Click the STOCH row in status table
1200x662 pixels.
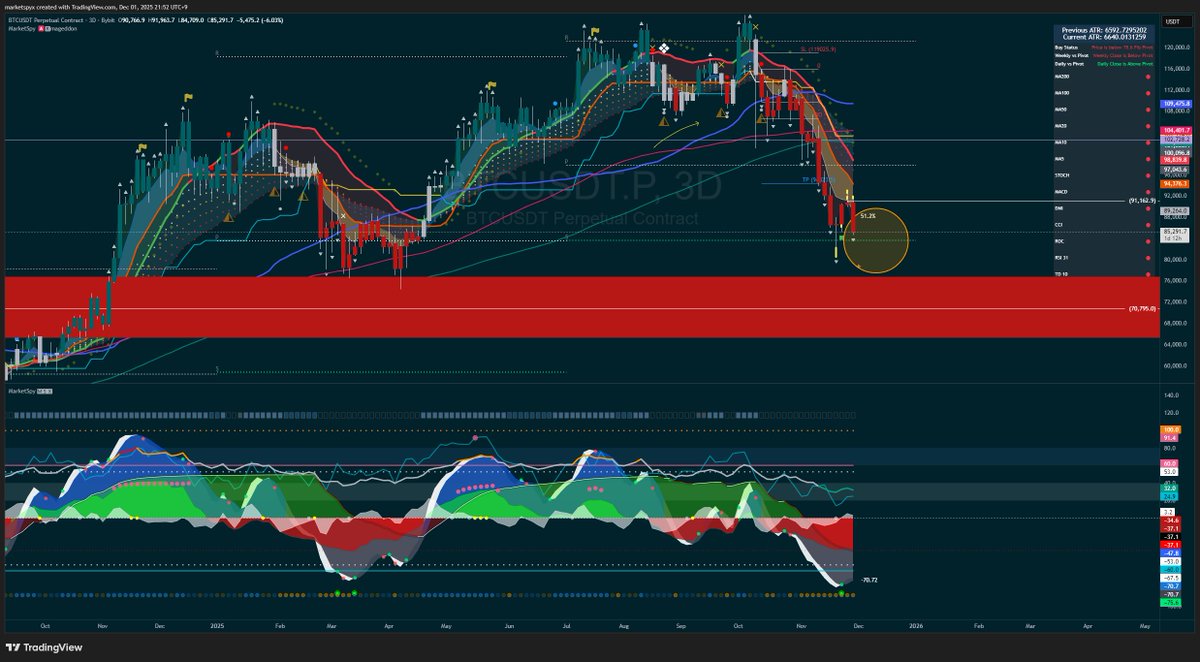click(x=1104, y=175)
